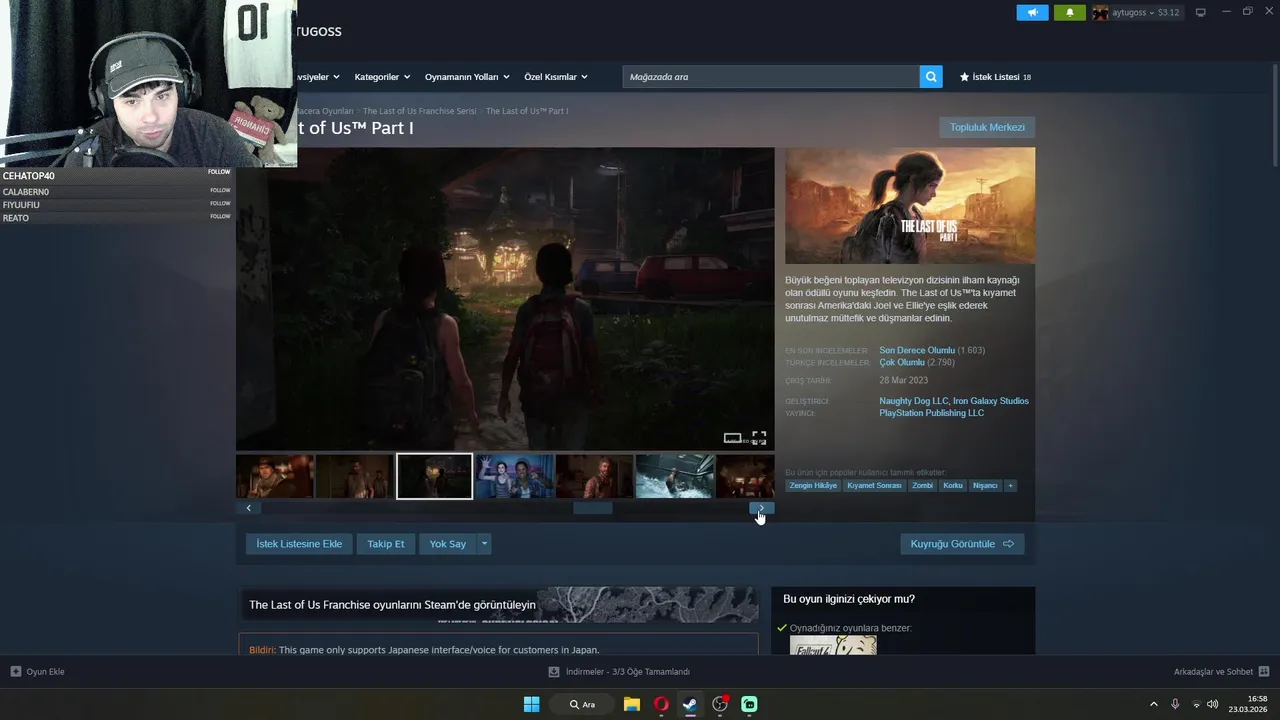Expand Oynamanın Yolları dropdown menu

coord(467,77)
